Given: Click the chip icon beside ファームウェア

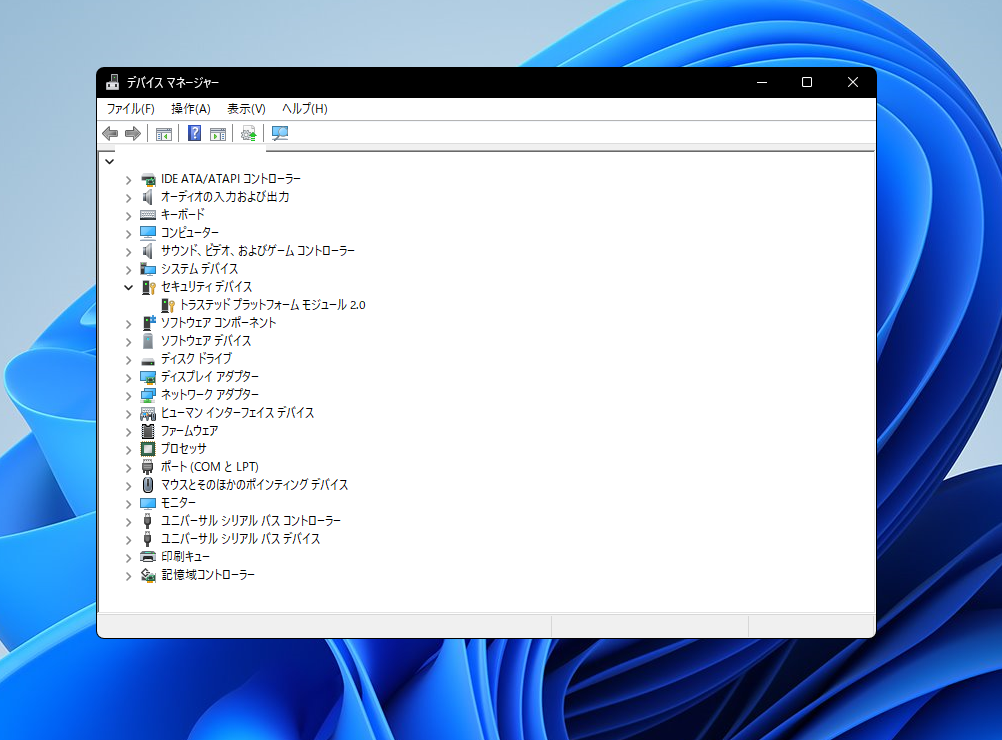Looking at the screenshot, I should pyautogui.click(x=148, y=431).
